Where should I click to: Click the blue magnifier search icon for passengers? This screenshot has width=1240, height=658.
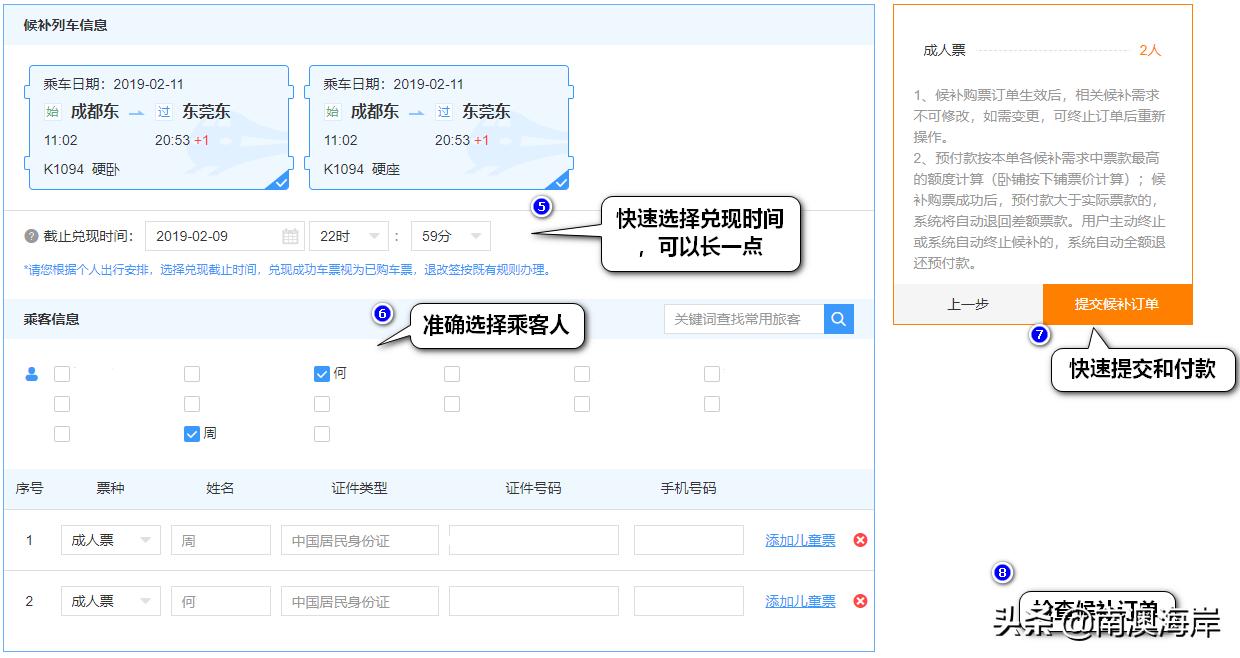click(x=840, y=318)
